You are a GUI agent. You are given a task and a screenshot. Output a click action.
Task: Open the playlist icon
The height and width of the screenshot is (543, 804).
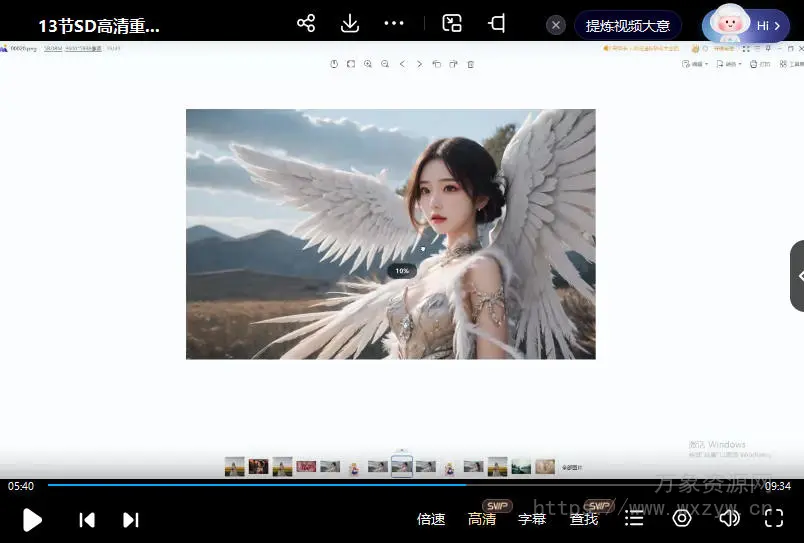tap(634, 518)
